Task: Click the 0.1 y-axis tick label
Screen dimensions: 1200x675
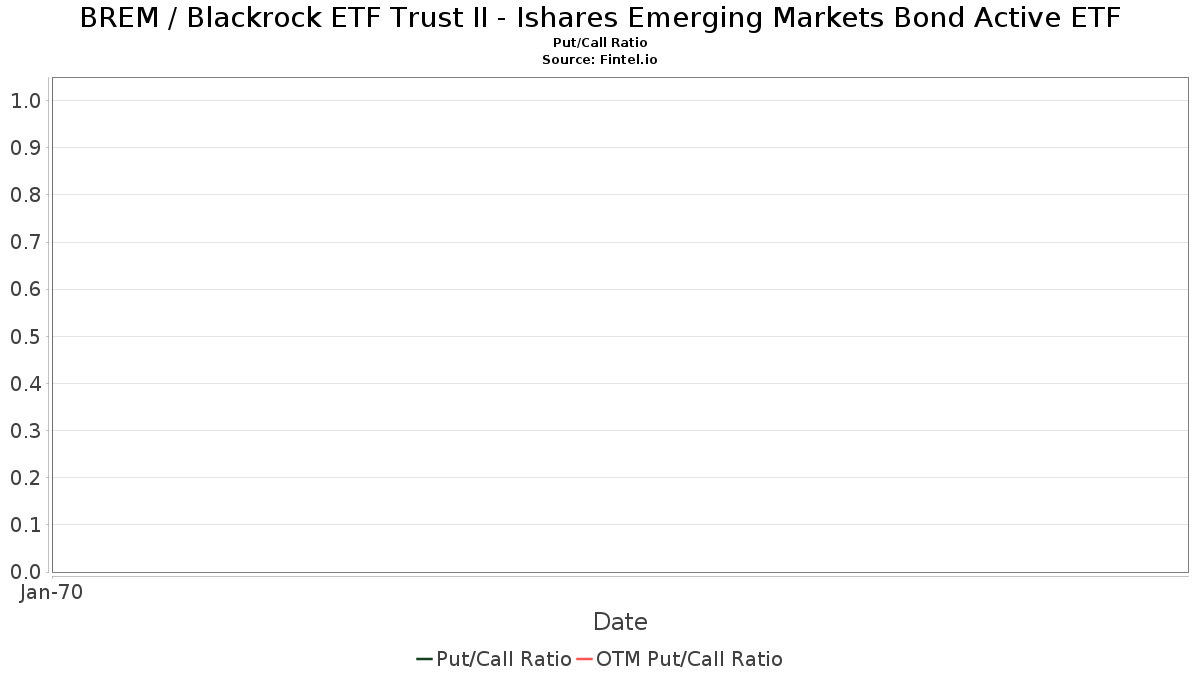Action: click(25, 525)
